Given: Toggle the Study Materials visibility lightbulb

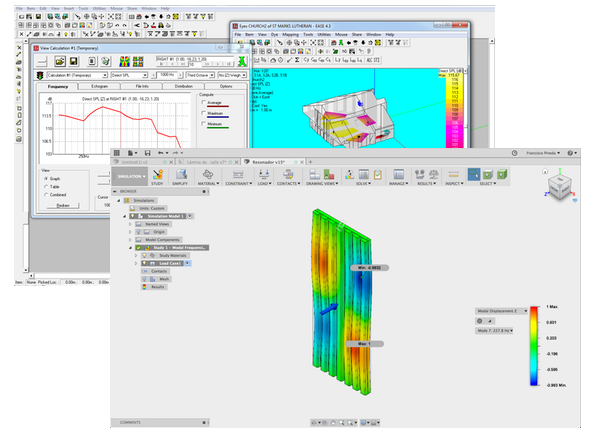Looking at the screenshot, I should [144, 256].
